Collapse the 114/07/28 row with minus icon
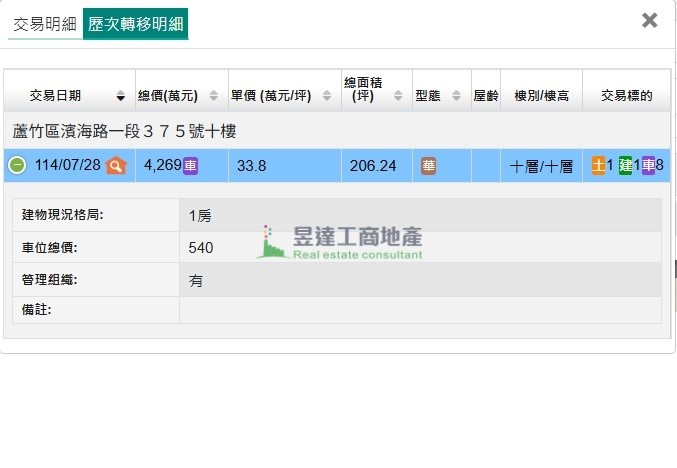 (18, 166)
